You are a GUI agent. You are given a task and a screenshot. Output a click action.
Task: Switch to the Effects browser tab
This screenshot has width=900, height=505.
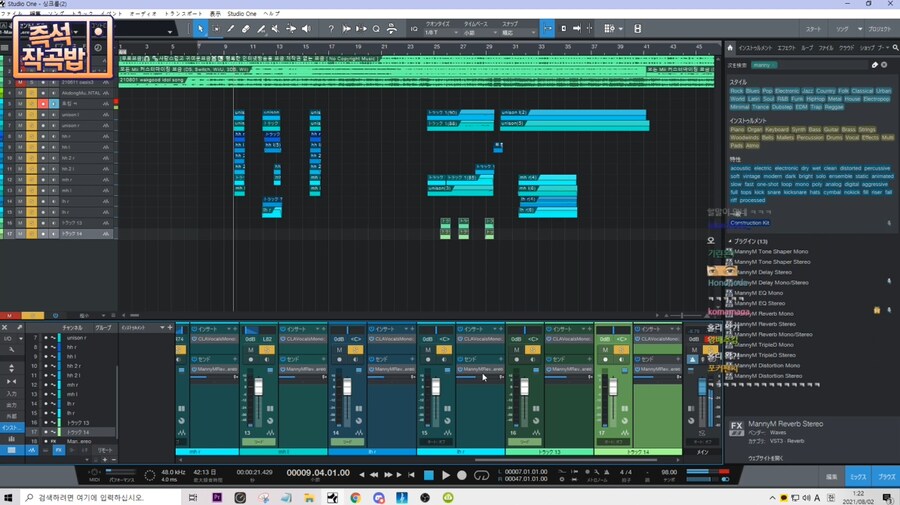[x=786, y=48]
